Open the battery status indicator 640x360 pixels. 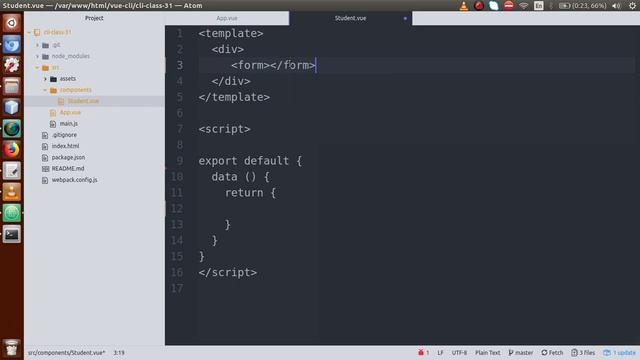click(582, 6)
